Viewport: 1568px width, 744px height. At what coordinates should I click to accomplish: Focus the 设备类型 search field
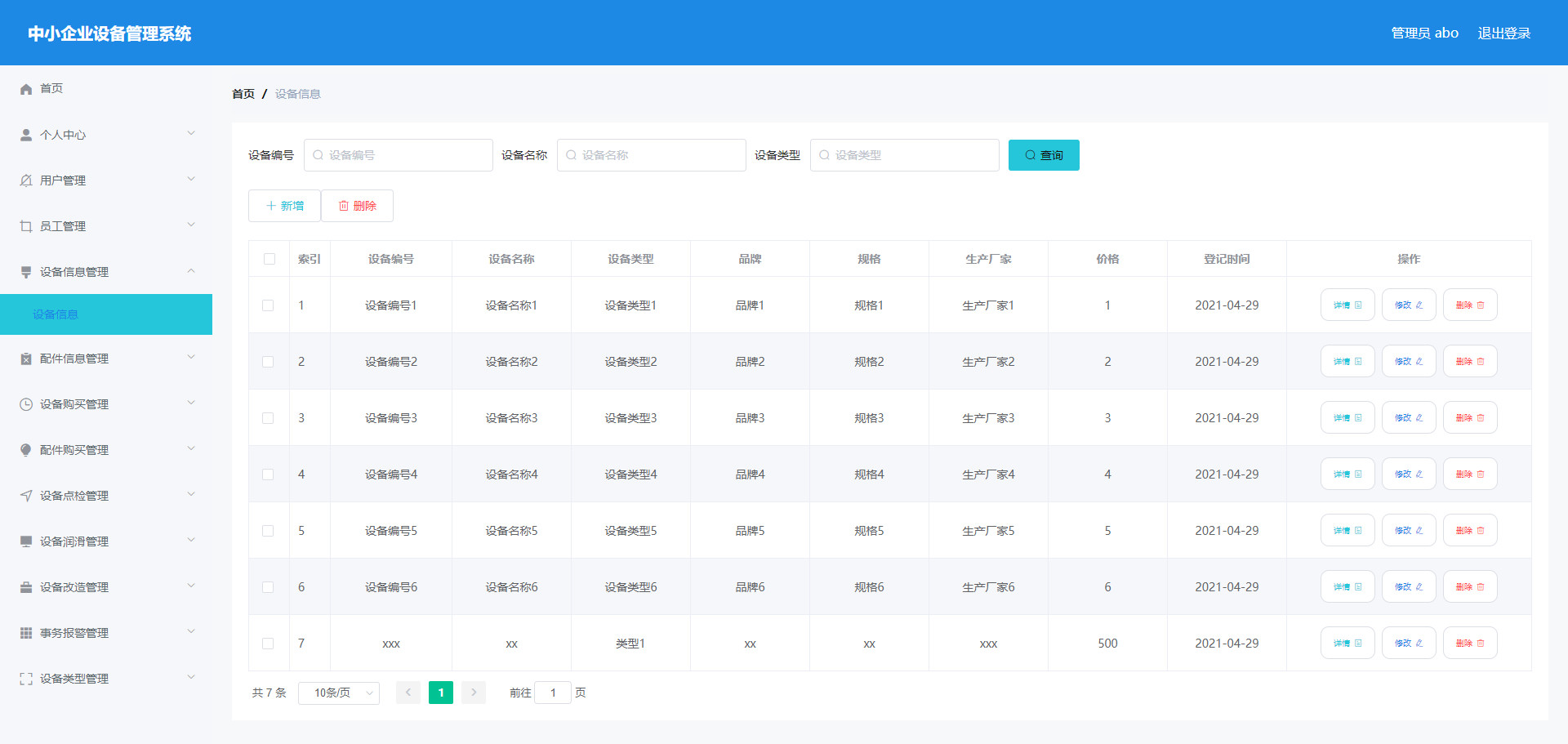[x=905, y=155]
